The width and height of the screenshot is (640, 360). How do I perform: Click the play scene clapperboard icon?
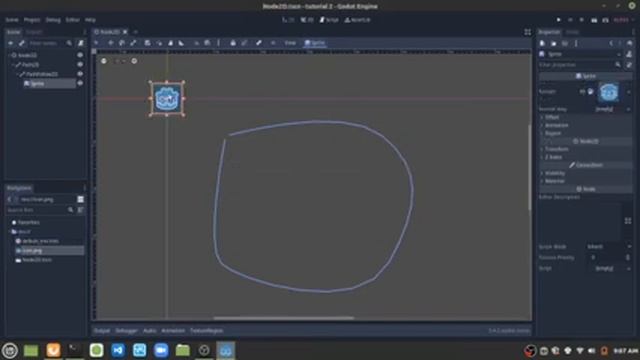(x=594, y=20)
